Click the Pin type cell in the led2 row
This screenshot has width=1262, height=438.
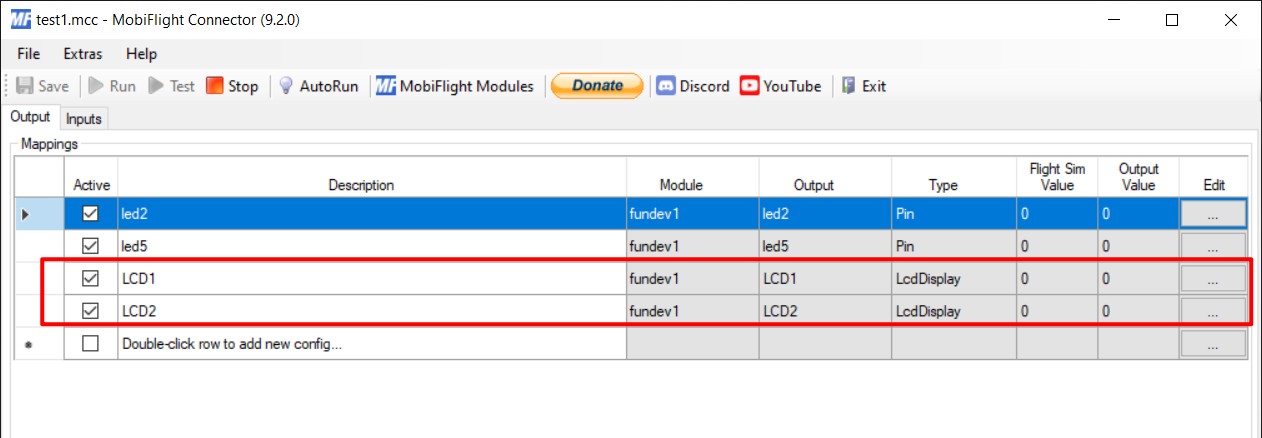tap(954, 213)
